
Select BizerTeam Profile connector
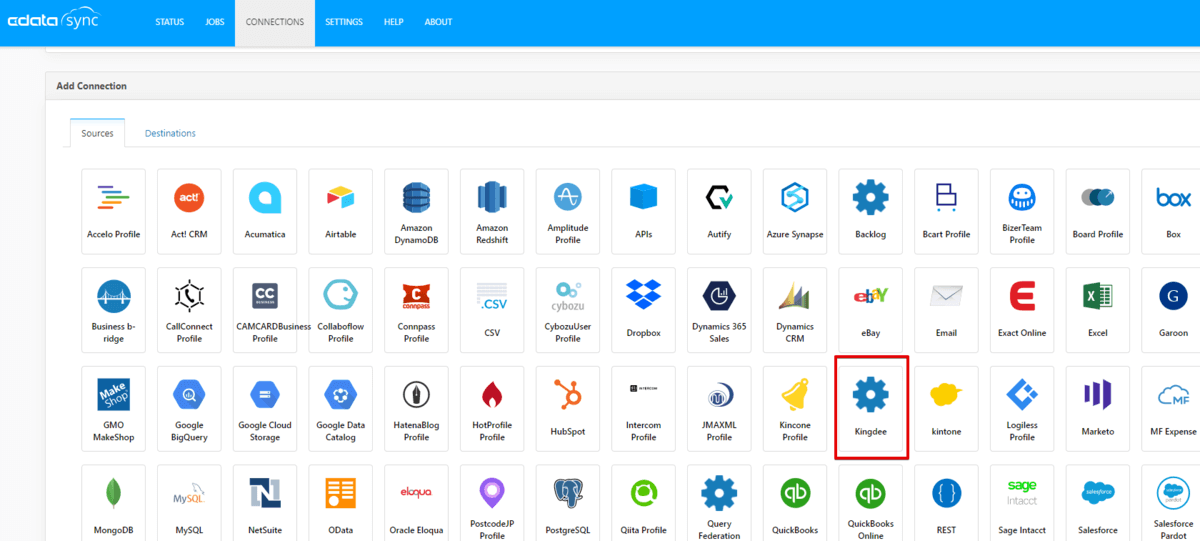1022,211
